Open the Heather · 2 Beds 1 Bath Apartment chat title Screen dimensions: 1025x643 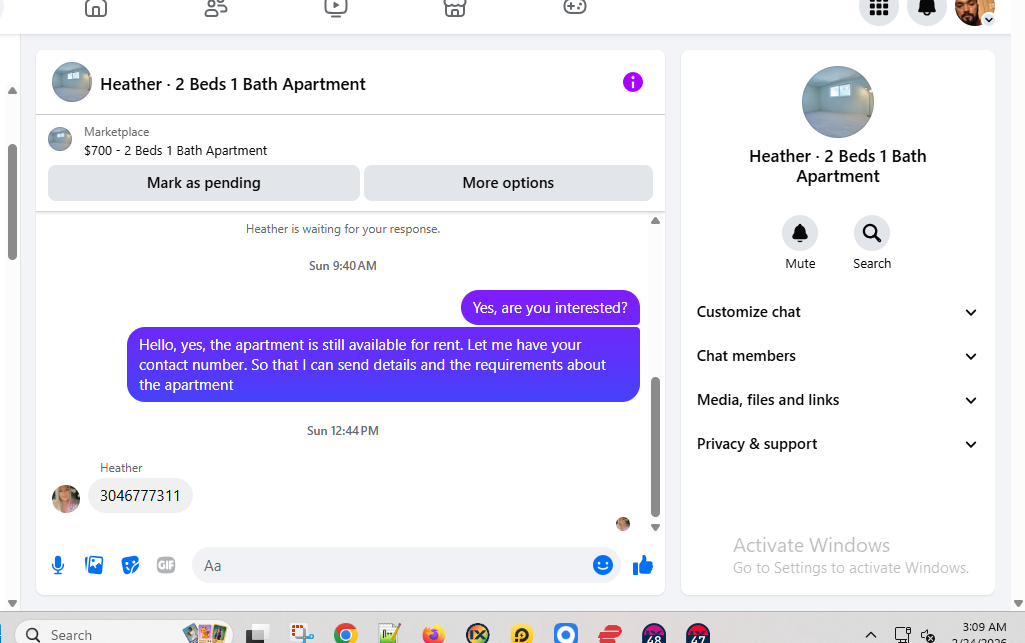(233, 84)
